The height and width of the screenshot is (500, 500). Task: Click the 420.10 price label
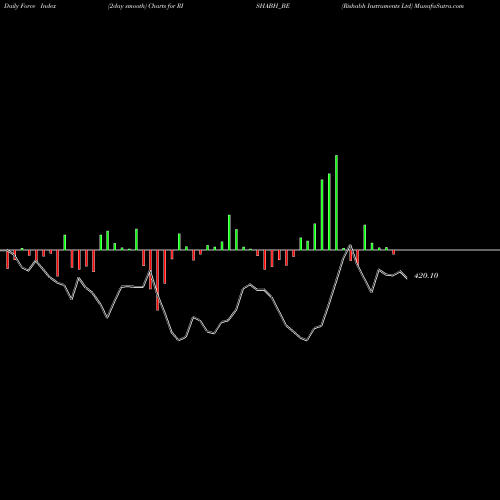coord(426,276)
